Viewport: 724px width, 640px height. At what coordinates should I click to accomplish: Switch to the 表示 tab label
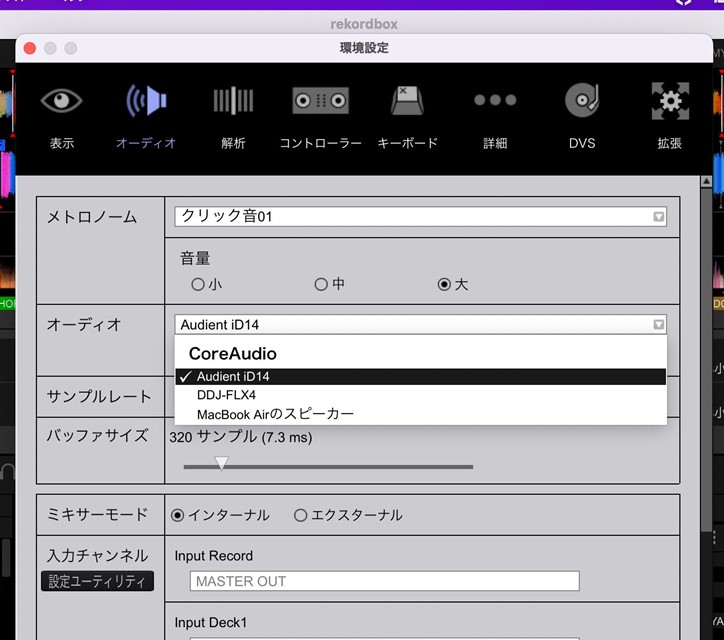(x=62, y=143)
